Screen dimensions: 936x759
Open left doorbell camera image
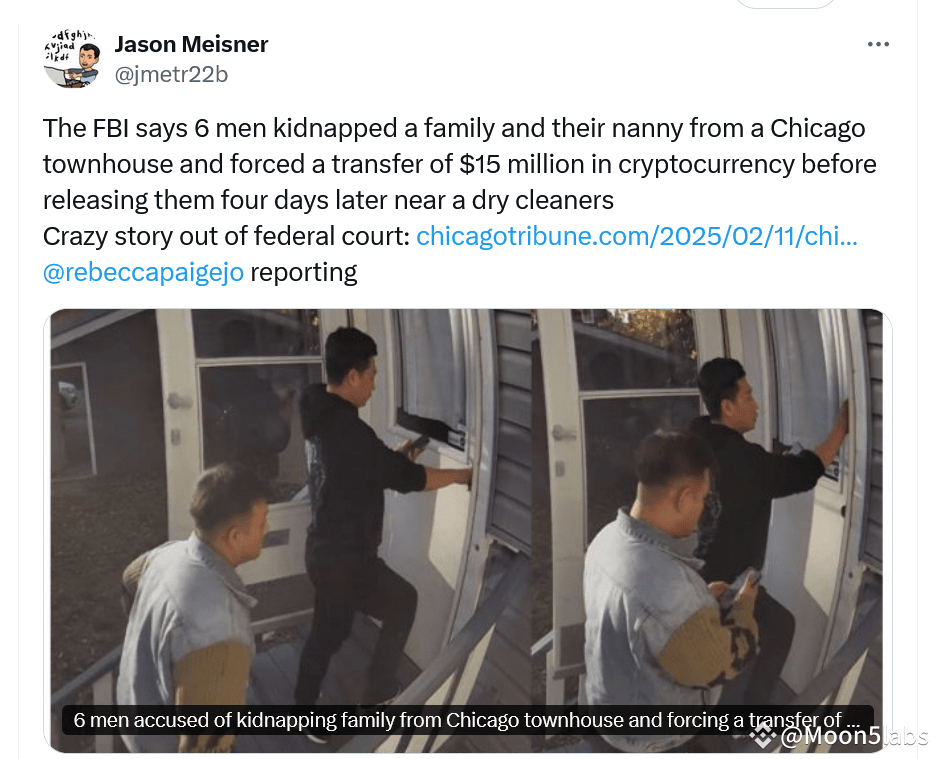tap(291, 530)
